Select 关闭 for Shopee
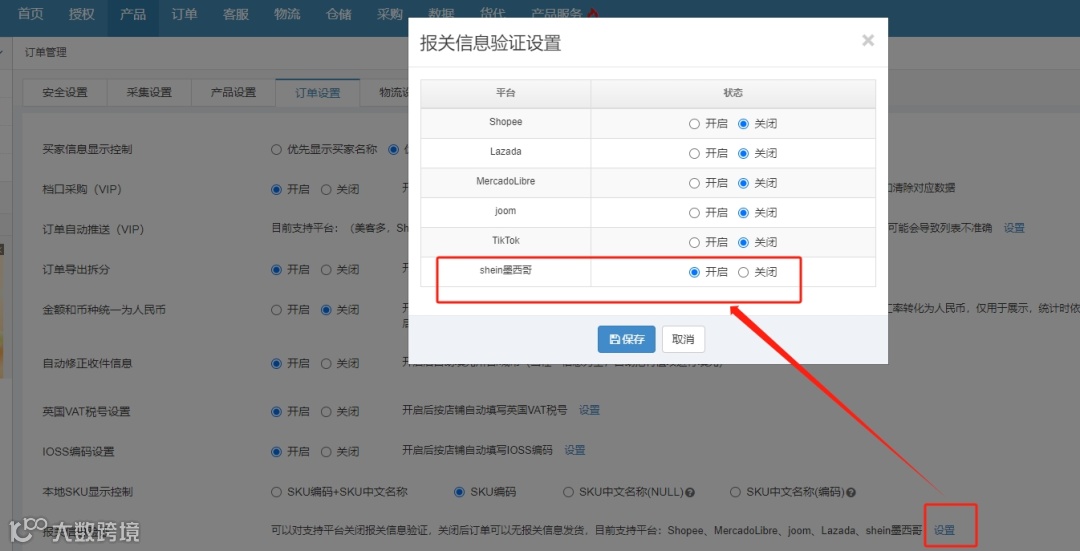This screenshot has width=1080, height=551. (743, 124)
